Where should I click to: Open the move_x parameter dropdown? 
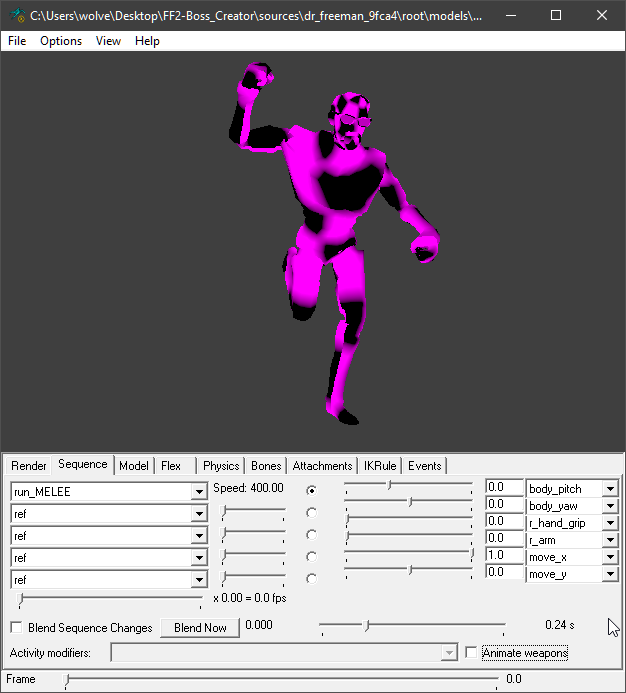pyautogui.click(x=610, y=557)
